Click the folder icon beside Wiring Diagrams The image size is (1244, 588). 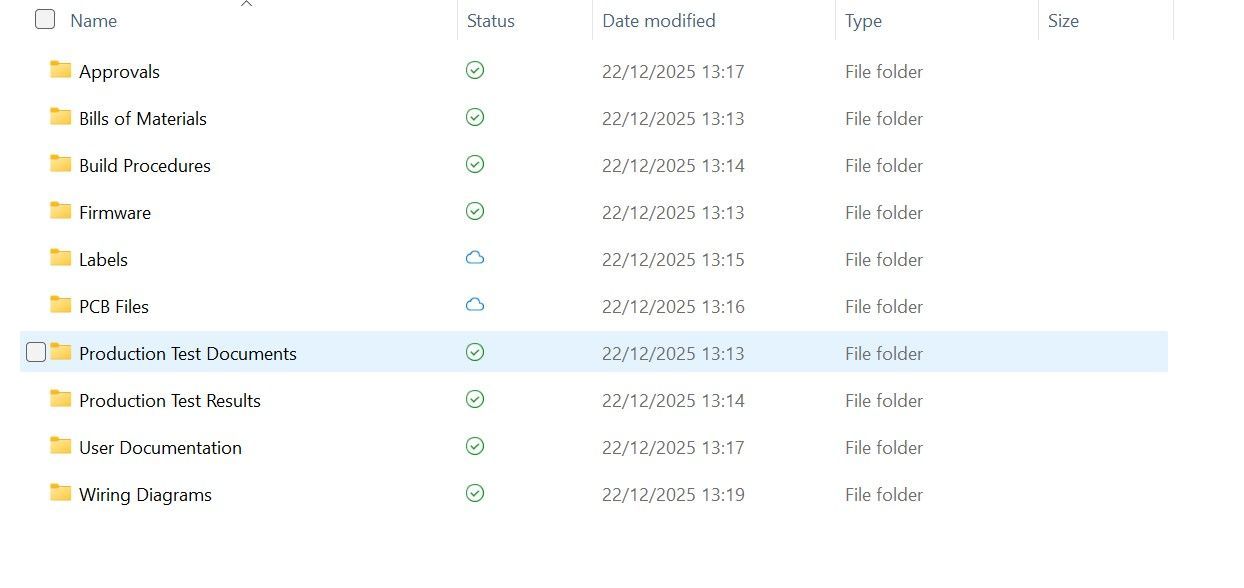60,493
